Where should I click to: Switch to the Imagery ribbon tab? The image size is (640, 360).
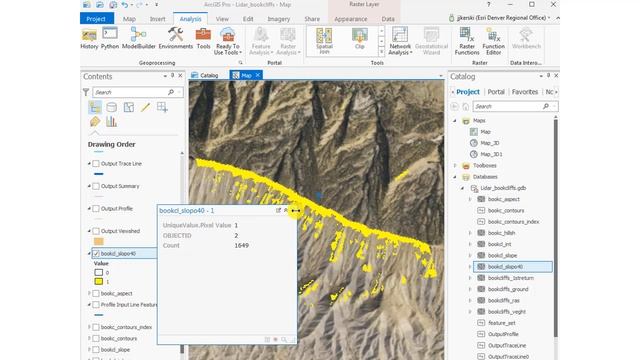(x=278, y=19)
